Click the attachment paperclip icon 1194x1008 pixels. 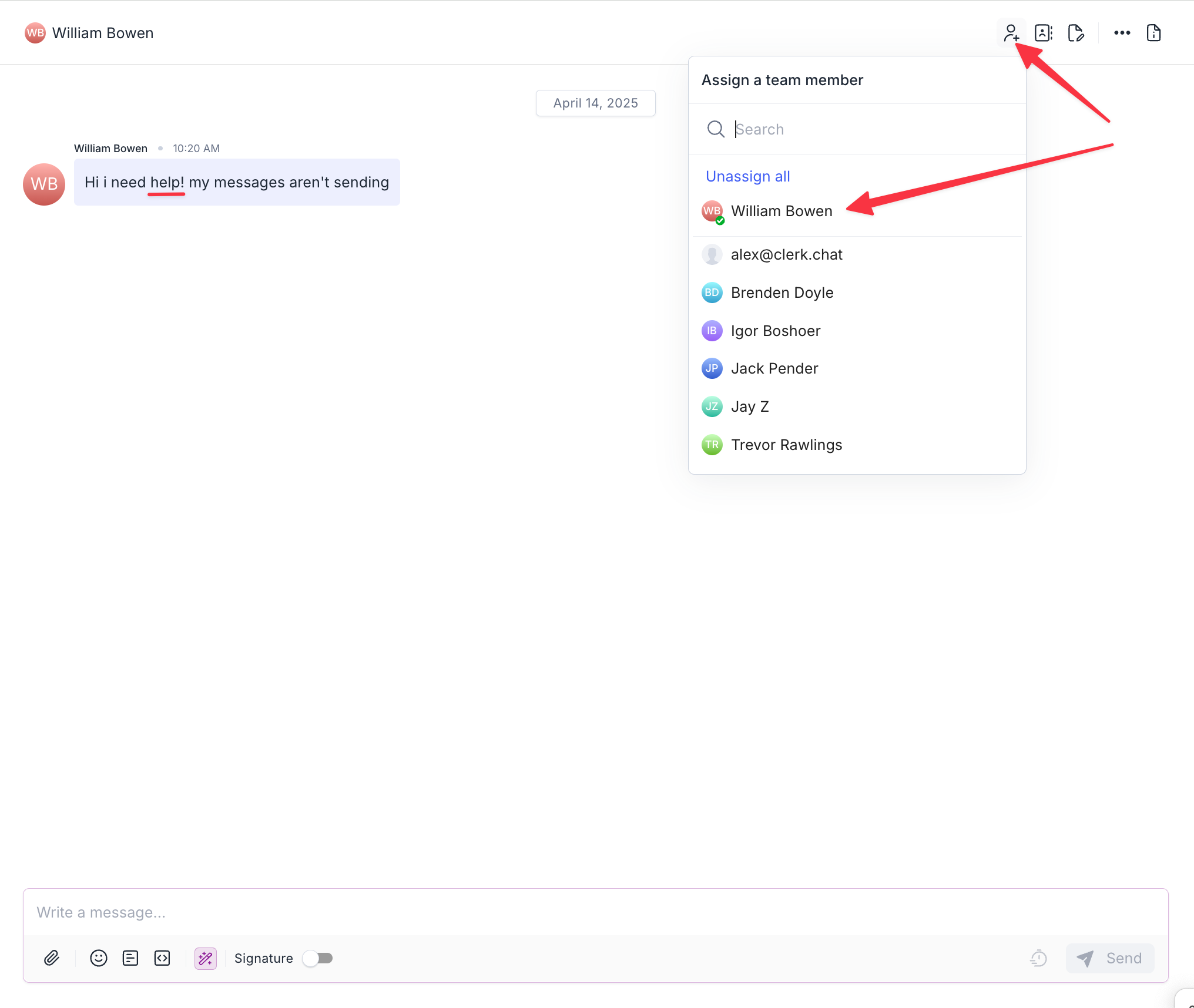[52, 958]
